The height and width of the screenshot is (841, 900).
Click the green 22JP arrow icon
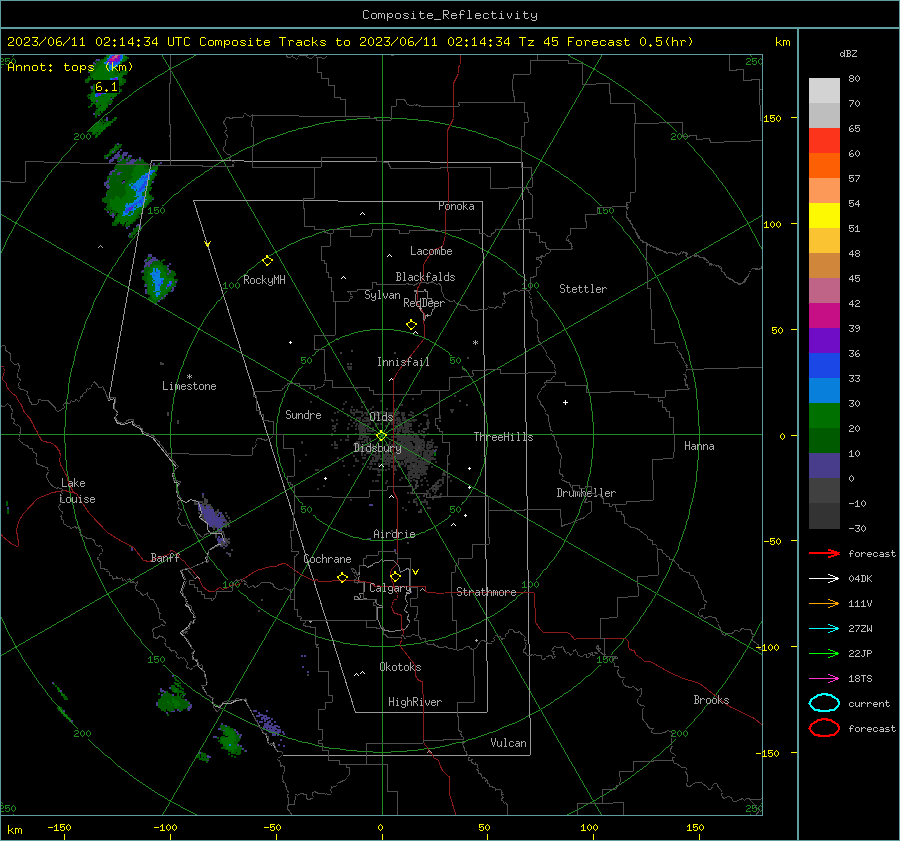tap(824, 653)
